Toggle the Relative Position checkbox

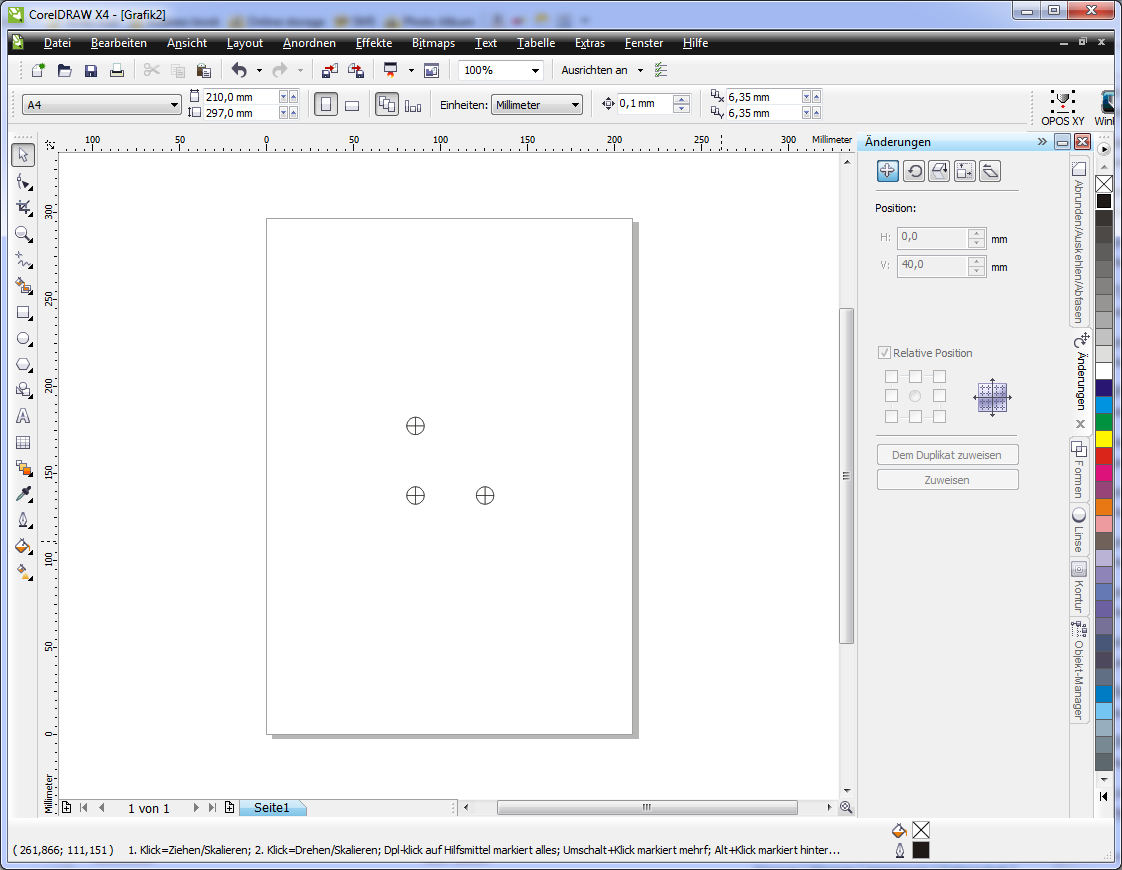click(x=884, y=353)
